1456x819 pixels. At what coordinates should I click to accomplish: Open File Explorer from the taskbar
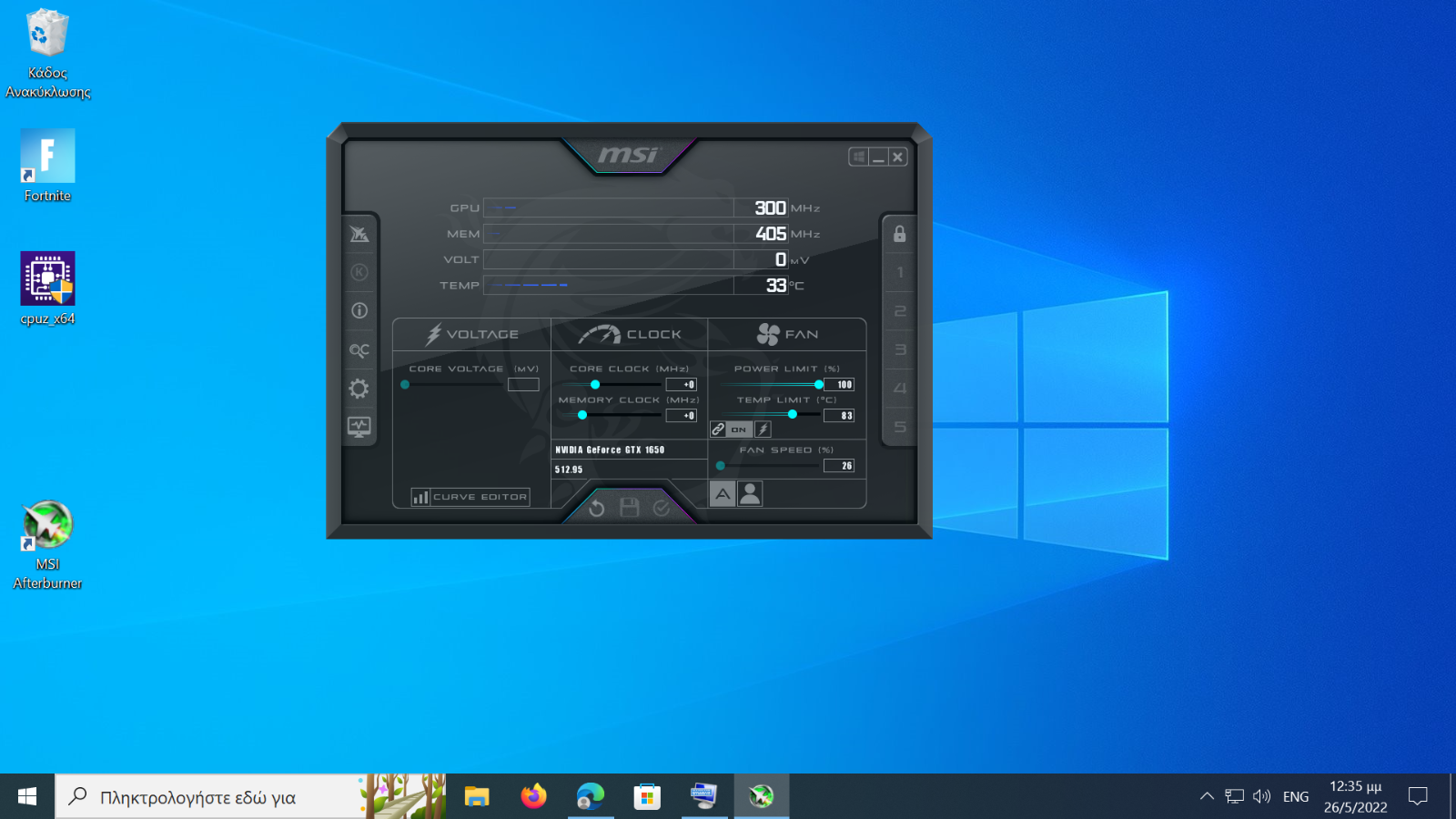(x=477, y=796)
